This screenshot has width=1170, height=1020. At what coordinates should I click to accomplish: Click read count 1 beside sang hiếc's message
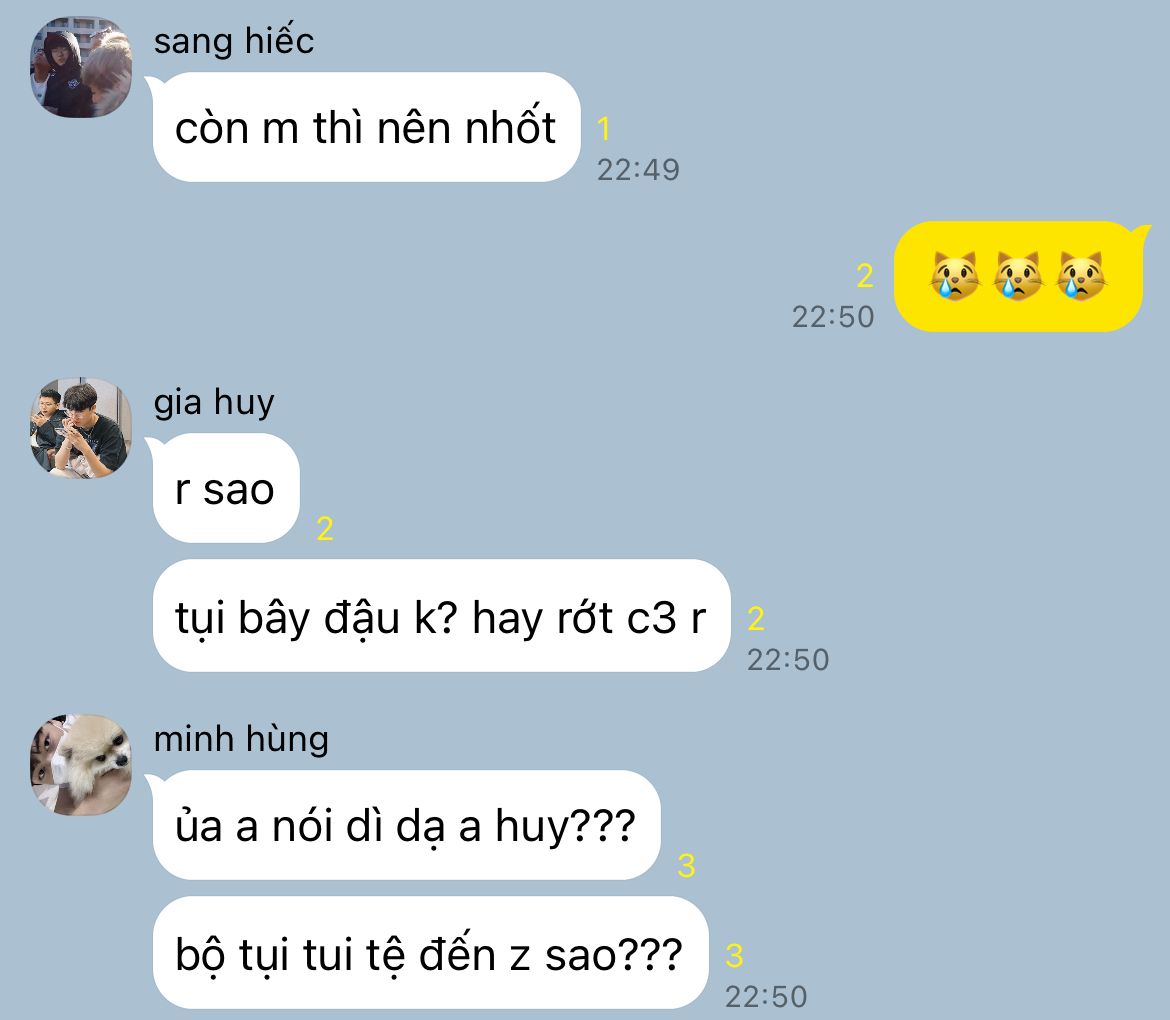pyautogui.click(x=604, y=129)
